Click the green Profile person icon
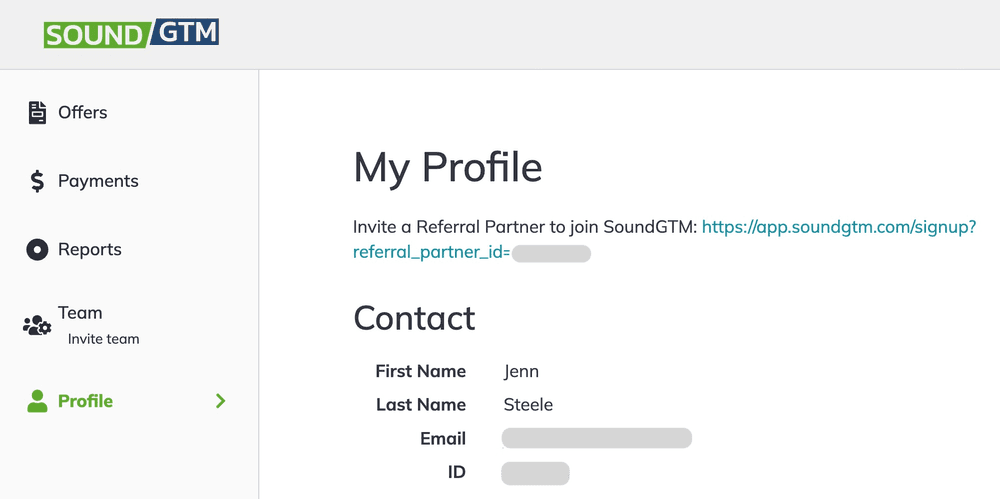 (37, 401)
